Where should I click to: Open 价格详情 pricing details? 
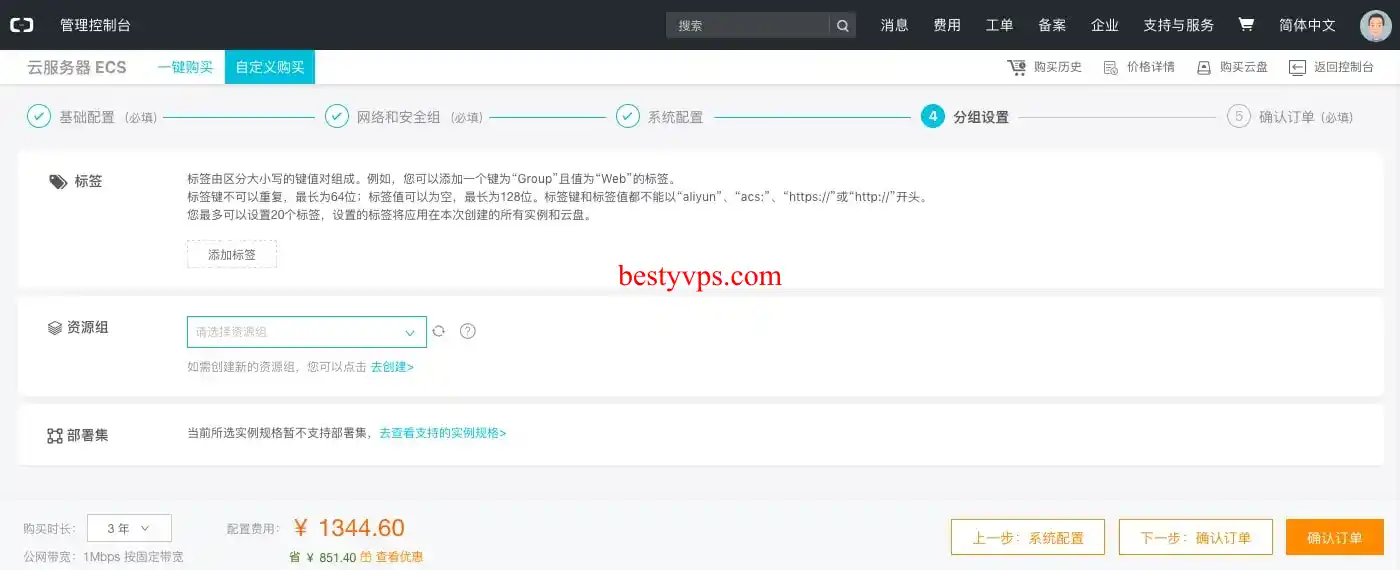1139,67
